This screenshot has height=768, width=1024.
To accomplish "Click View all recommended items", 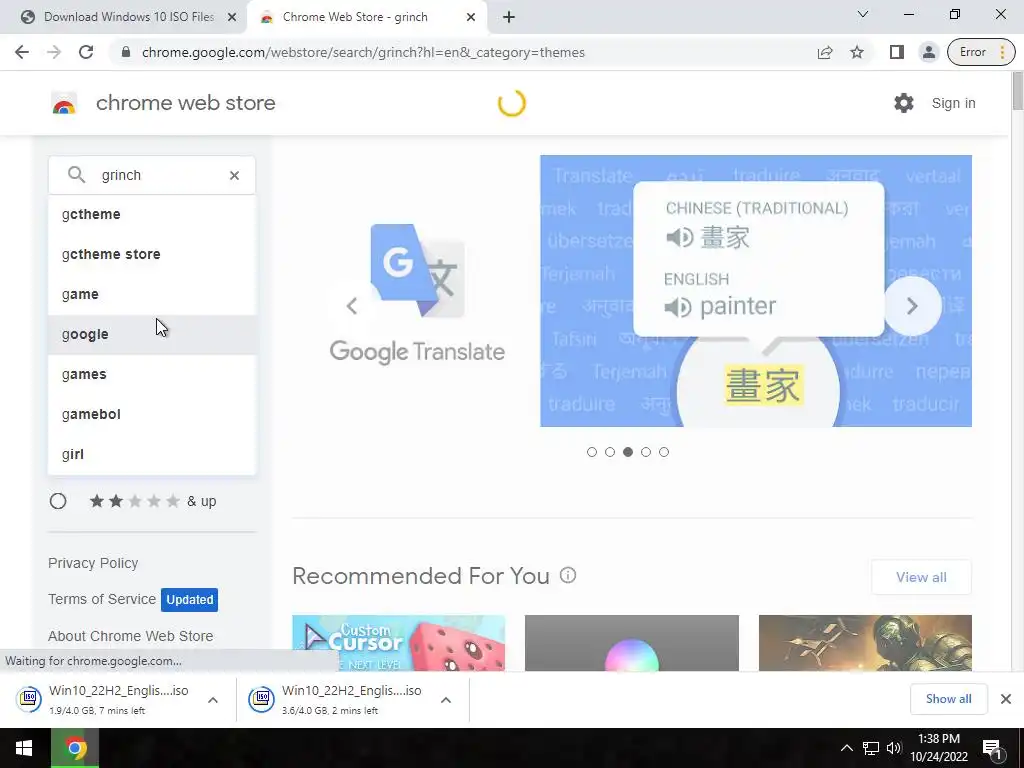I will 921,577.
